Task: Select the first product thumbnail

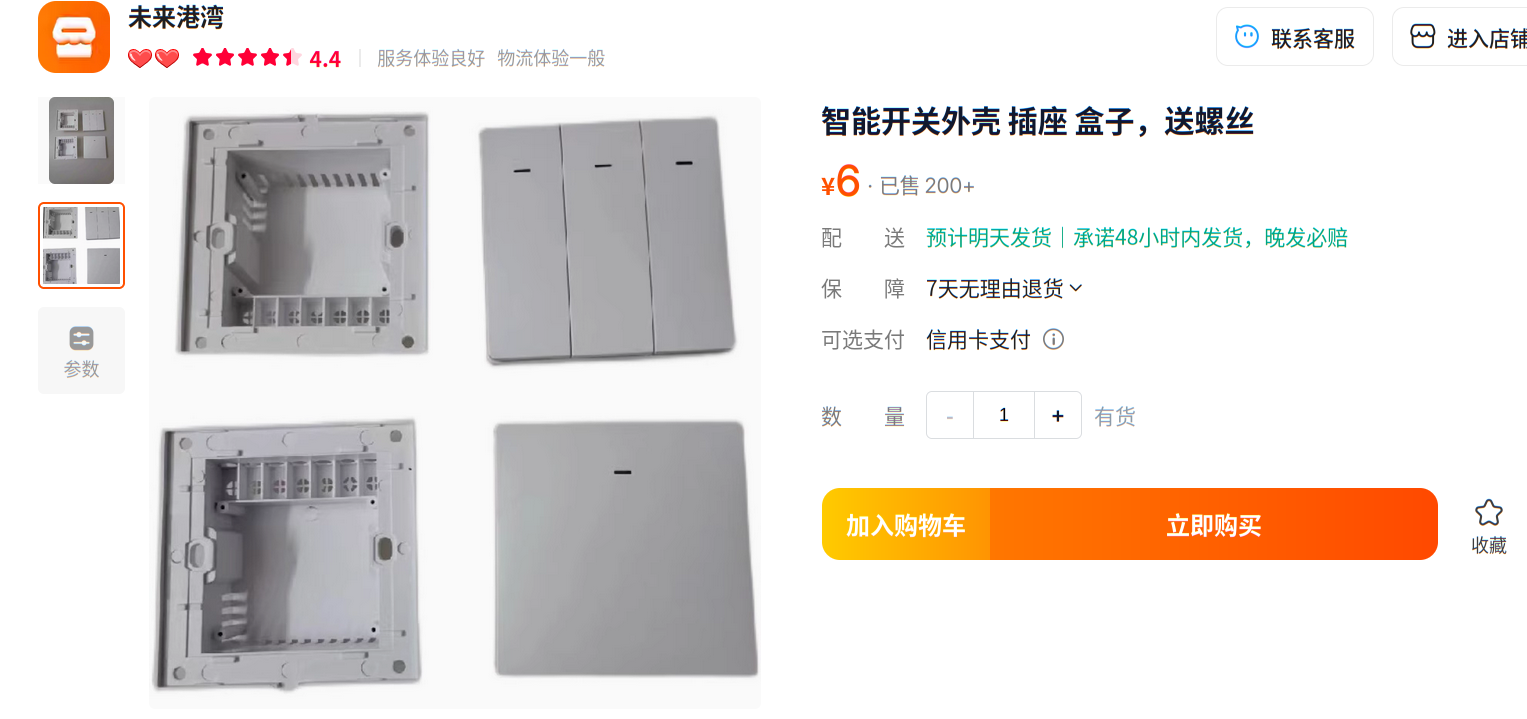Action: pos(81,140)
